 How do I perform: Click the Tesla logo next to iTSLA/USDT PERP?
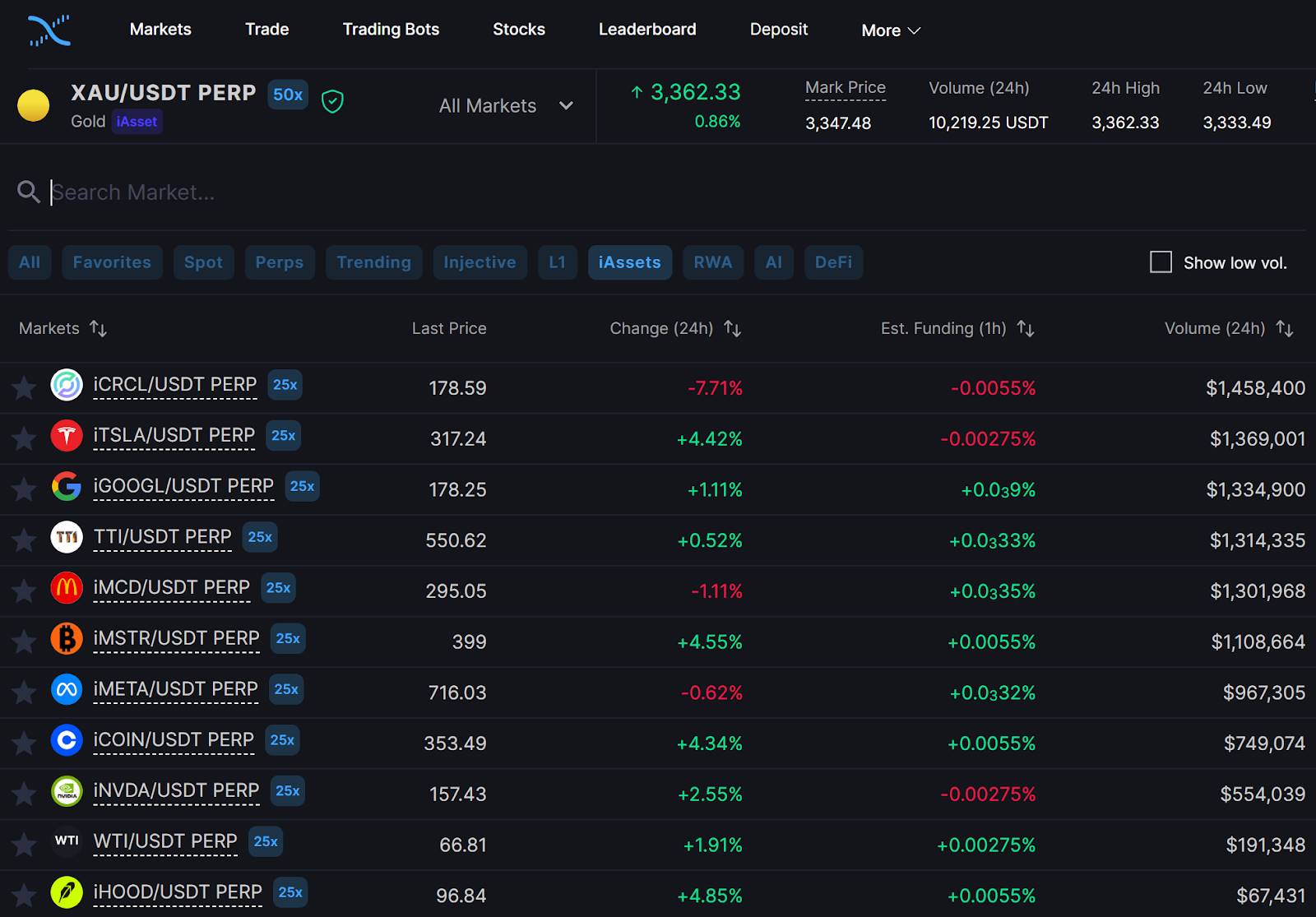[x=67, y=436]
